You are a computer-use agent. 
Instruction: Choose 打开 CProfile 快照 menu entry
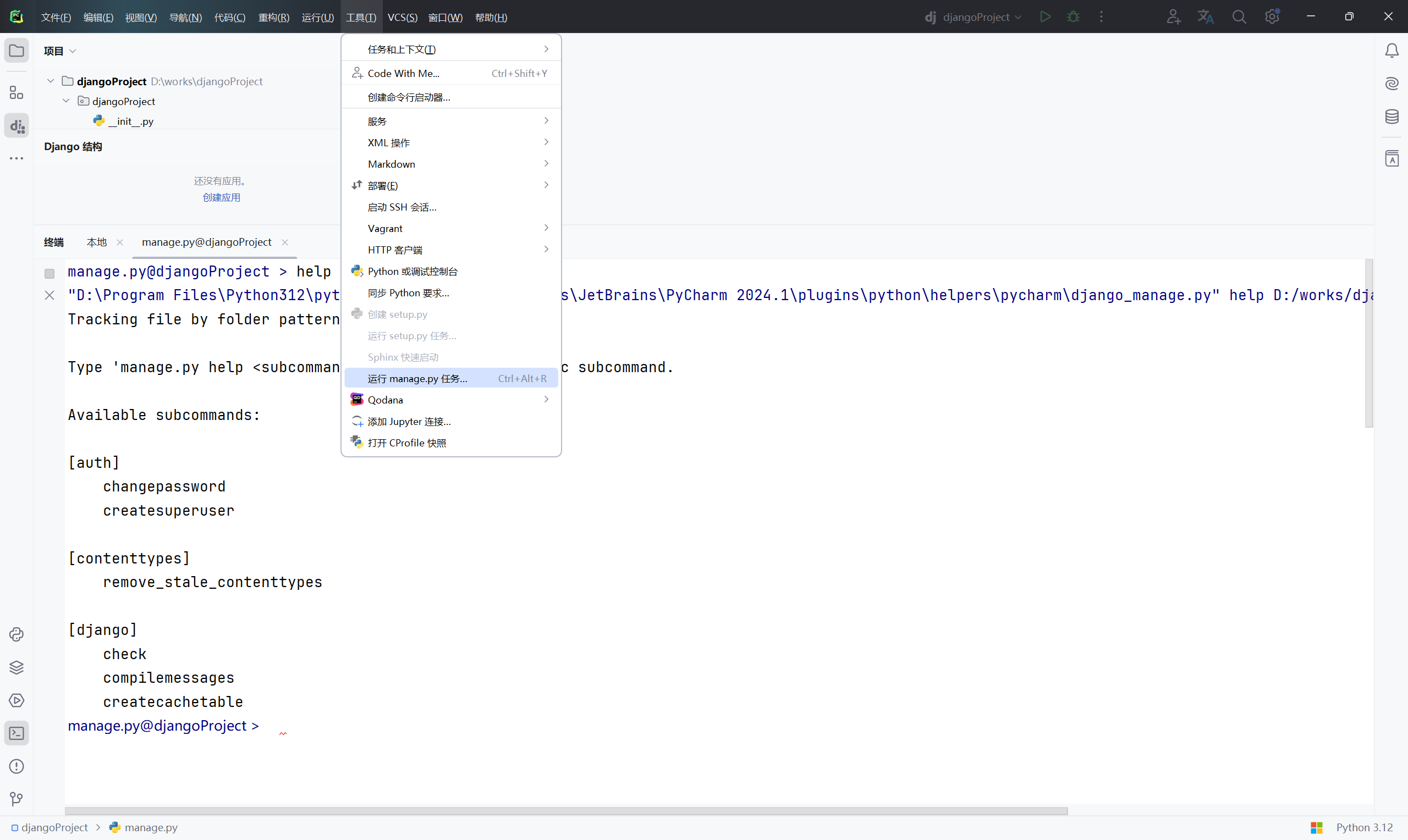[x=450, y=443]
